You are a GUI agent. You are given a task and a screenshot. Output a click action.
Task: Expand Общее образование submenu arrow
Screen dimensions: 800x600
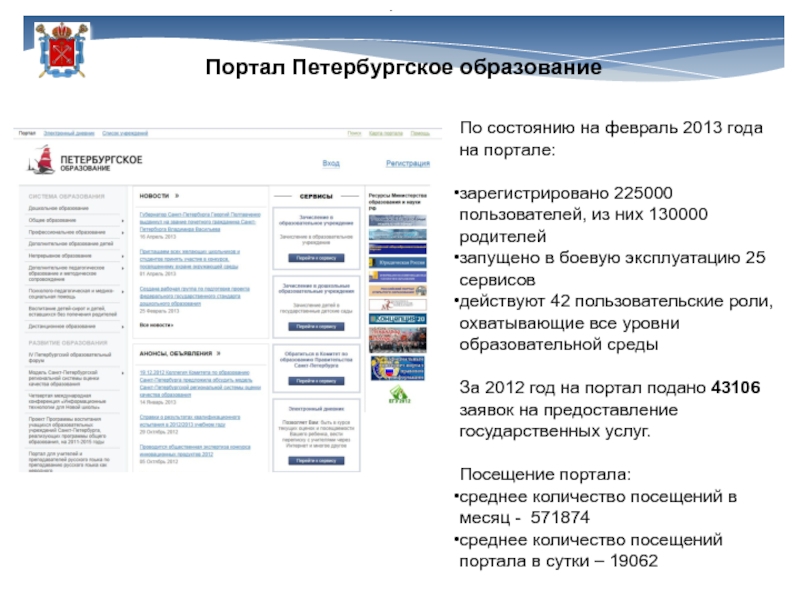123,220
